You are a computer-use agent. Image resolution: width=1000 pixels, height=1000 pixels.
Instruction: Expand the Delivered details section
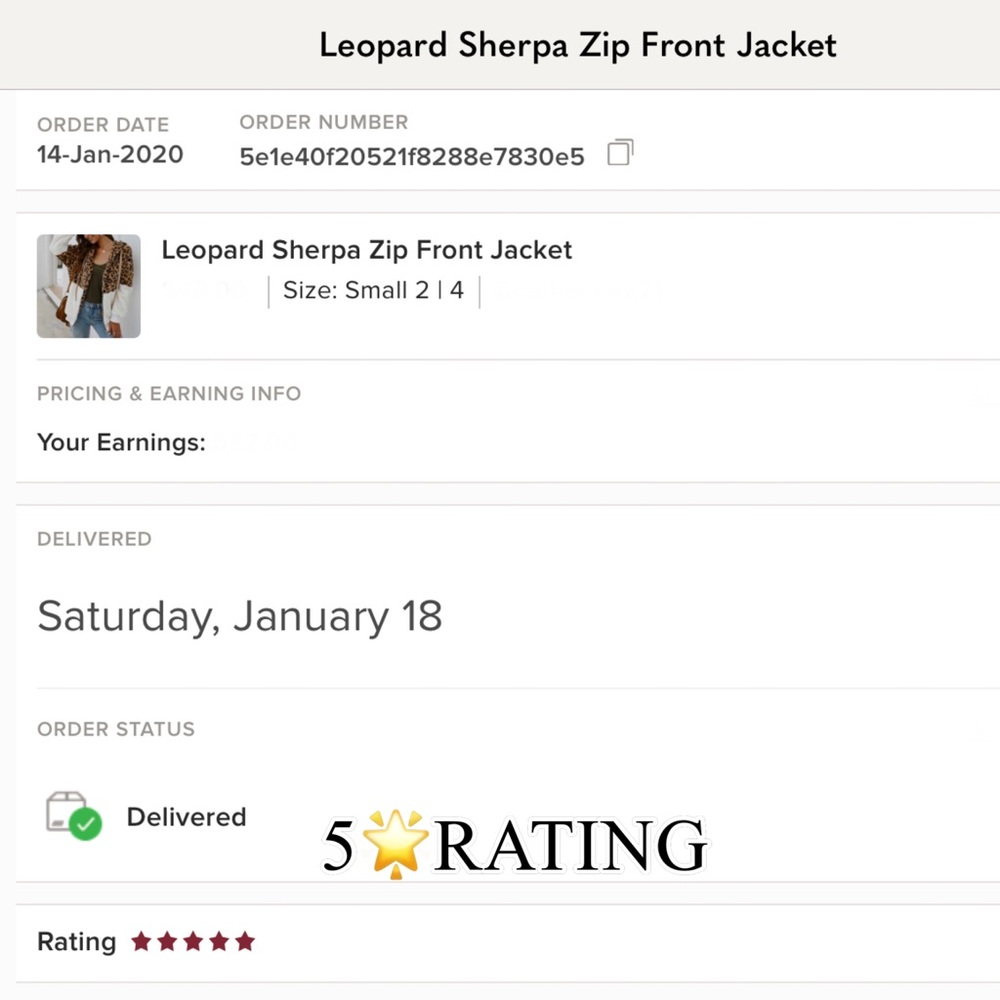(94, 539)
